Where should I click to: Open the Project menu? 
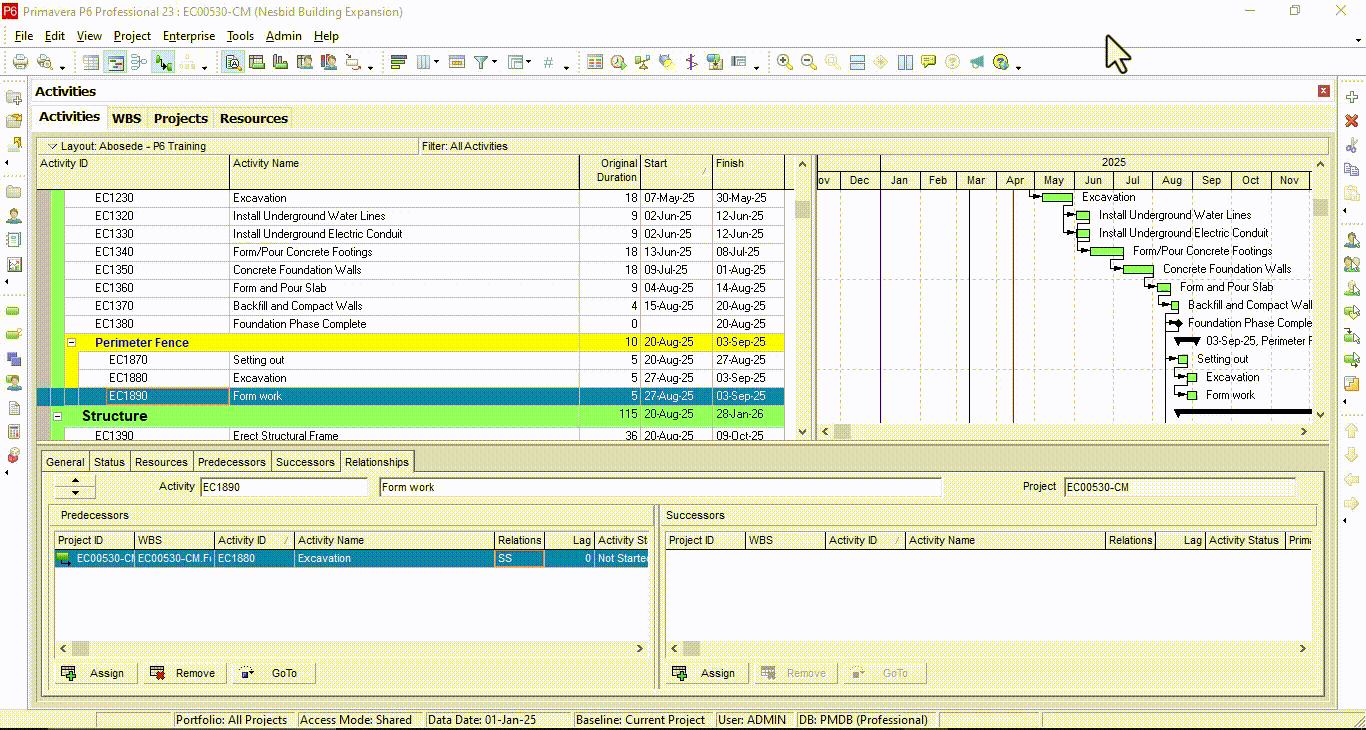(x=132, y=36)
